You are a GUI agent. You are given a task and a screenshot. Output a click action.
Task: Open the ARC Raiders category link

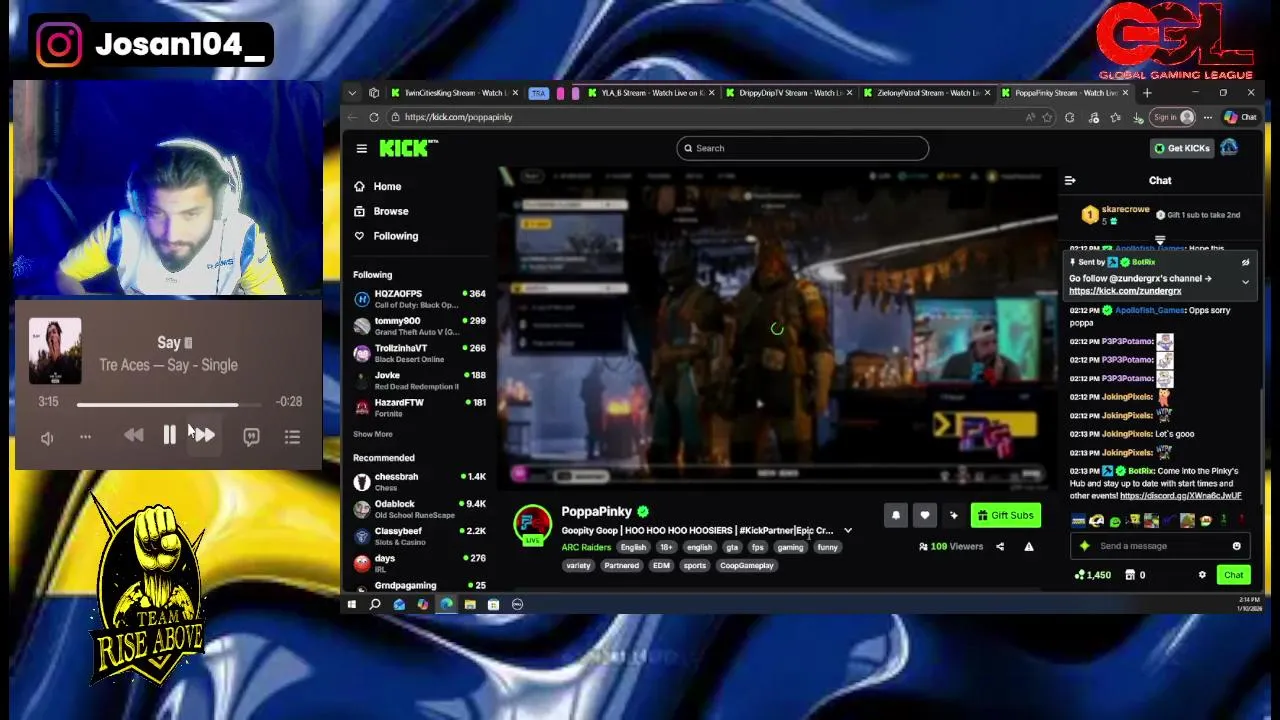tap(586, 547)
